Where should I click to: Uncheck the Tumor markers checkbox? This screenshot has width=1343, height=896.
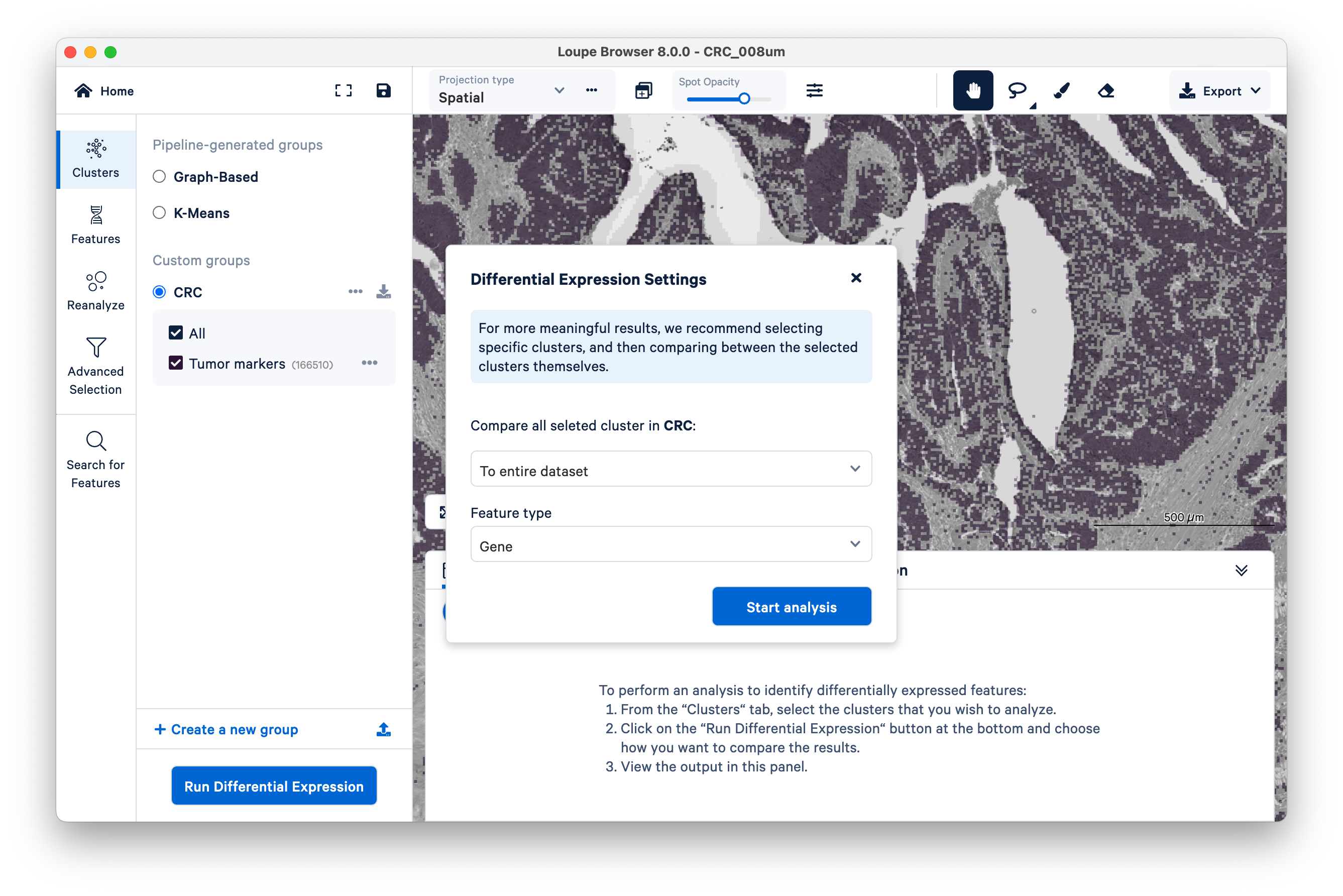pyautogui.click(x=175, y=364)
